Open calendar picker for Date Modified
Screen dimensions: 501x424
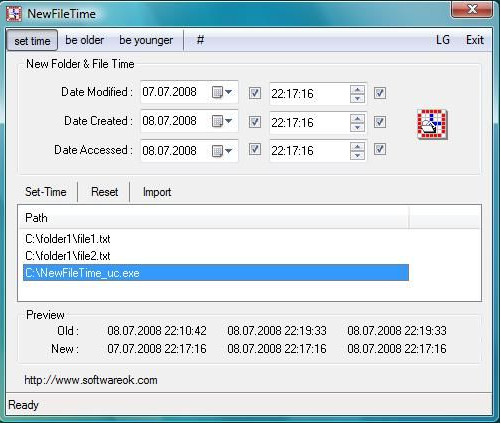(222, 92)
